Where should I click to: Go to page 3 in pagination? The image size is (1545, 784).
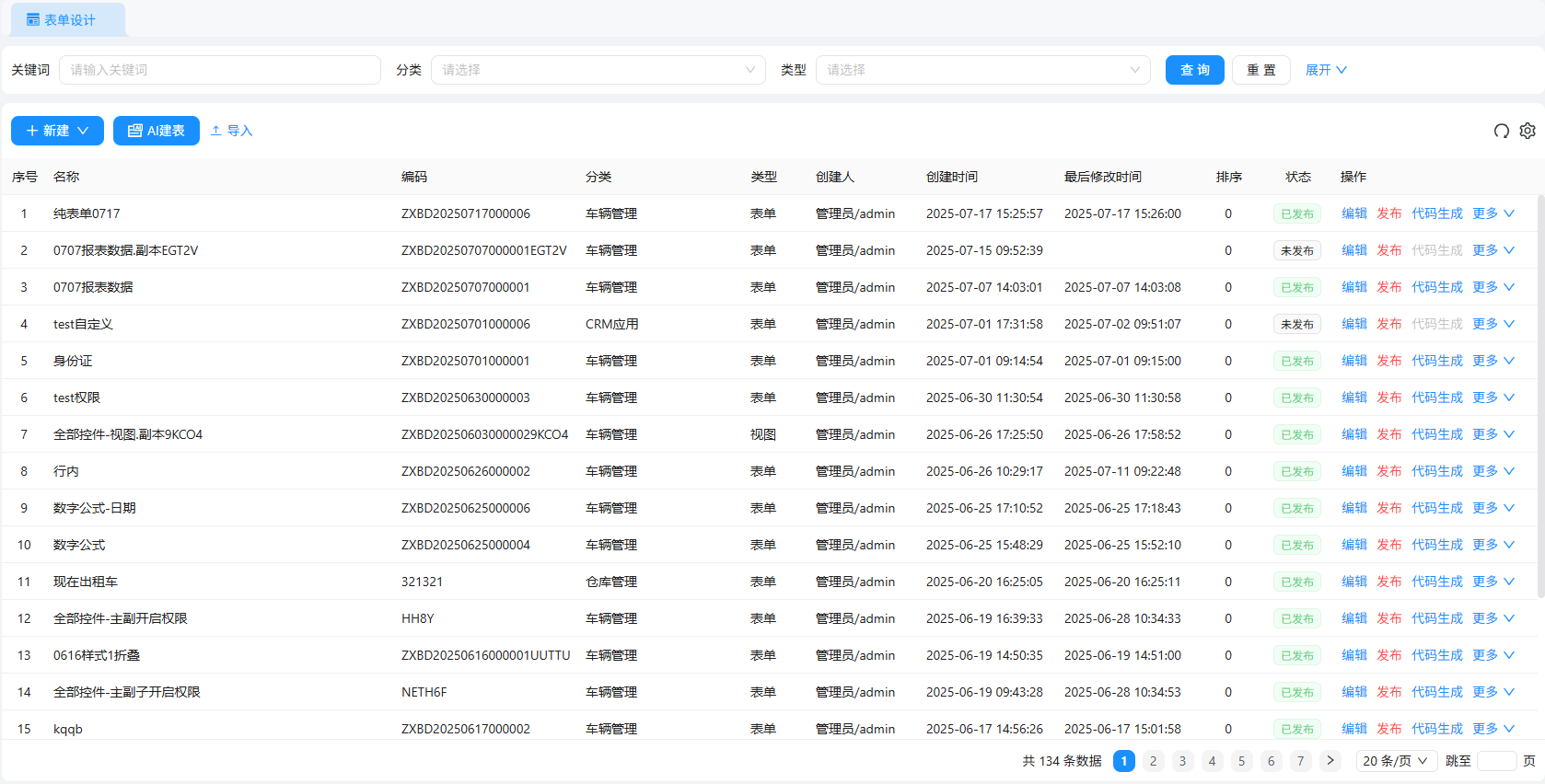[1182, 761]
